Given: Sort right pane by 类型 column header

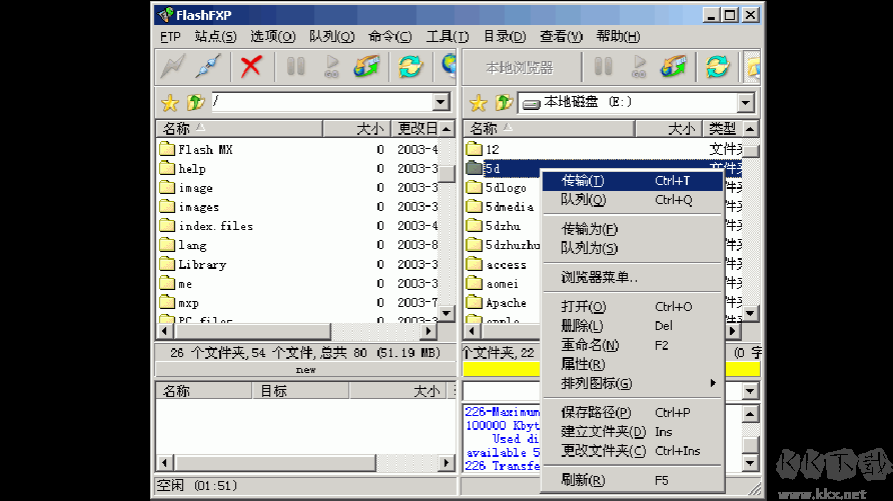Looking at the screenshot, I should point(722,129).
